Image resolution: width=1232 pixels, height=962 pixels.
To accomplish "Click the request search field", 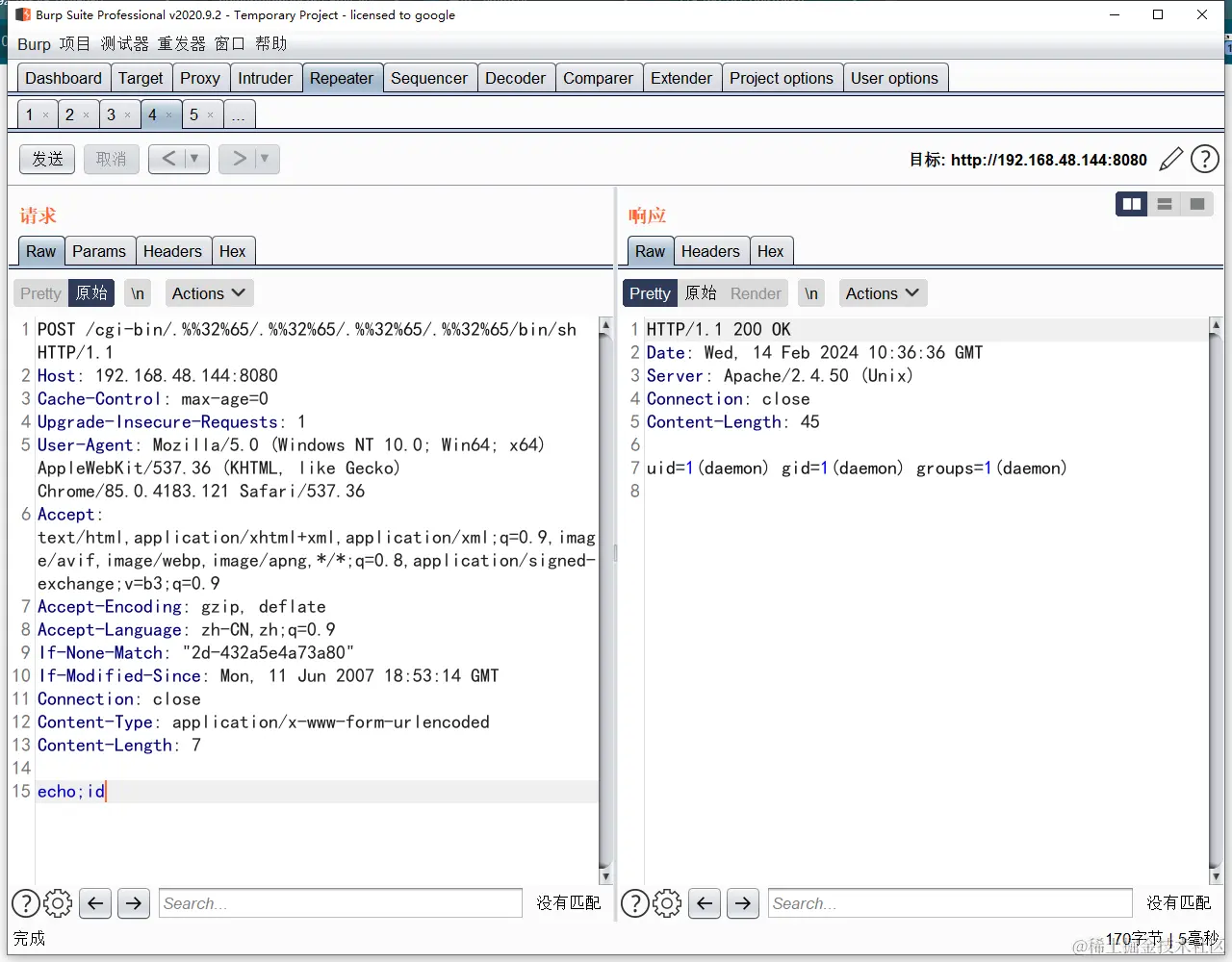I will coord(341,903).
